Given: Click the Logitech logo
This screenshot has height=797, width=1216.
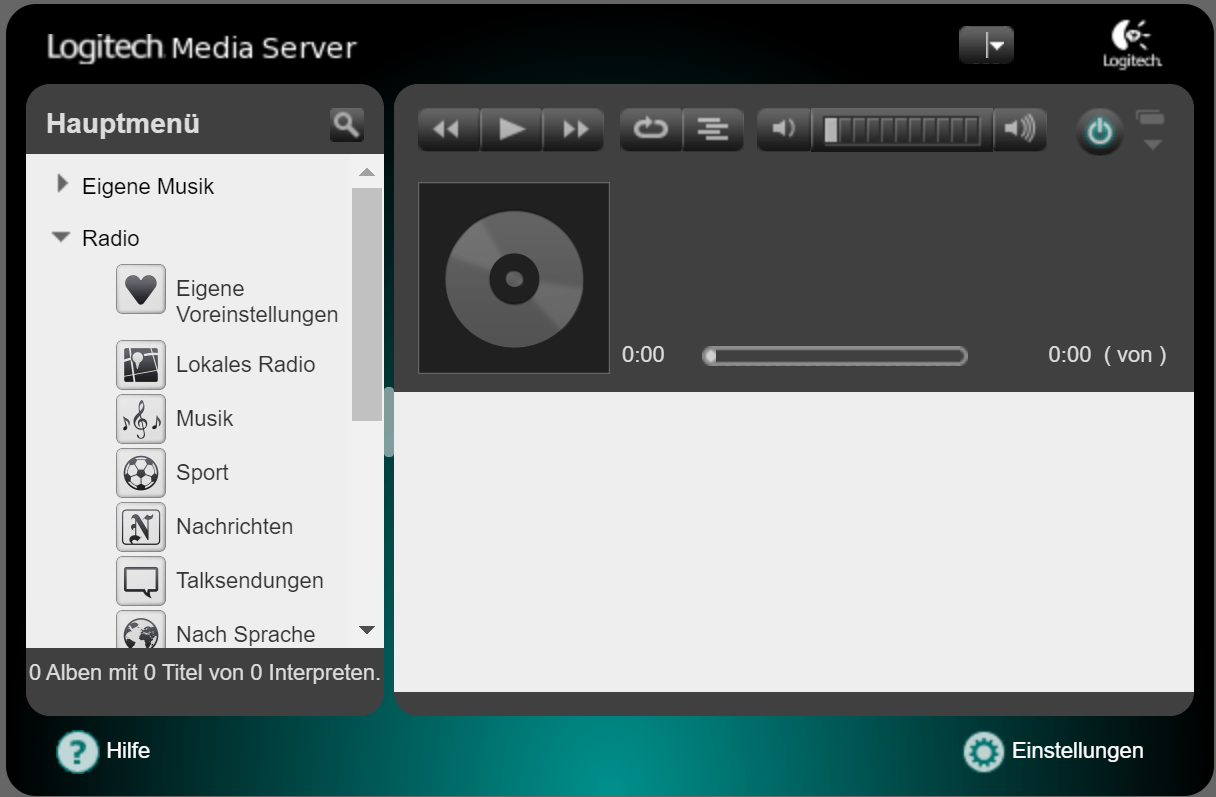Looking at the screenshot, I should [1132, 45].
